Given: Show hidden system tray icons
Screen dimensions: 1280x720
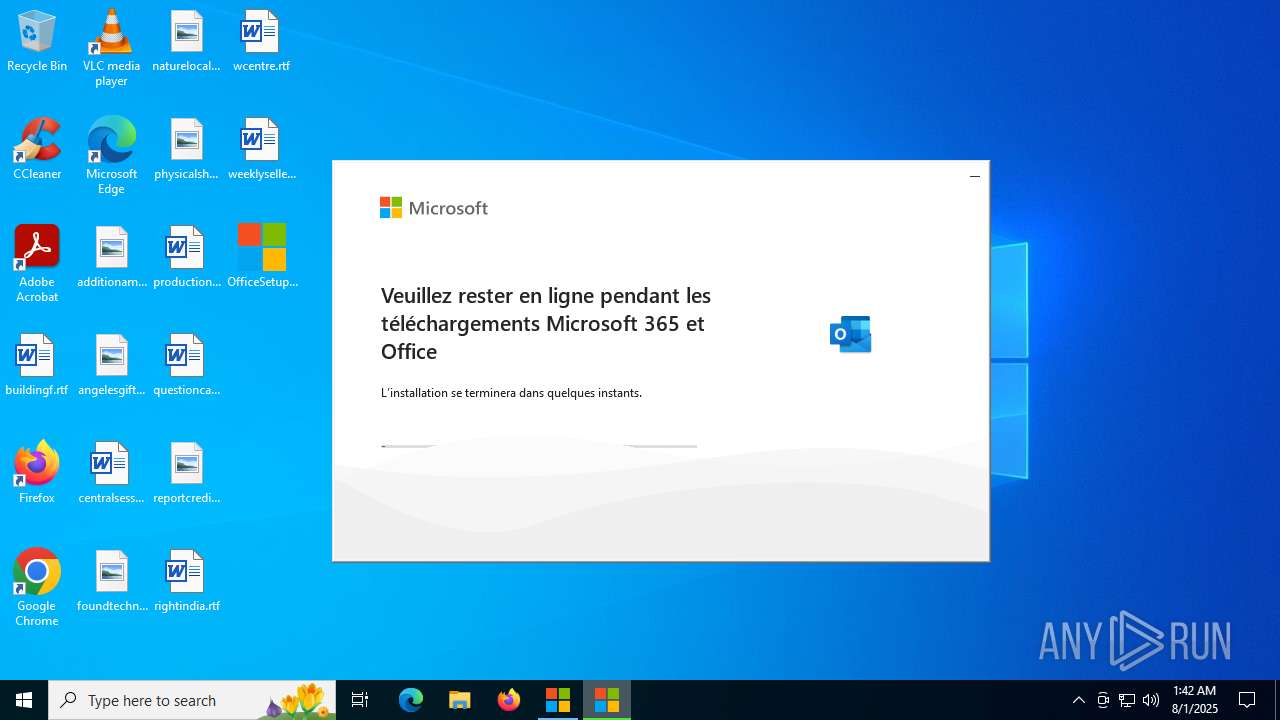Looking at the screenshot, I should (1078, 700).
